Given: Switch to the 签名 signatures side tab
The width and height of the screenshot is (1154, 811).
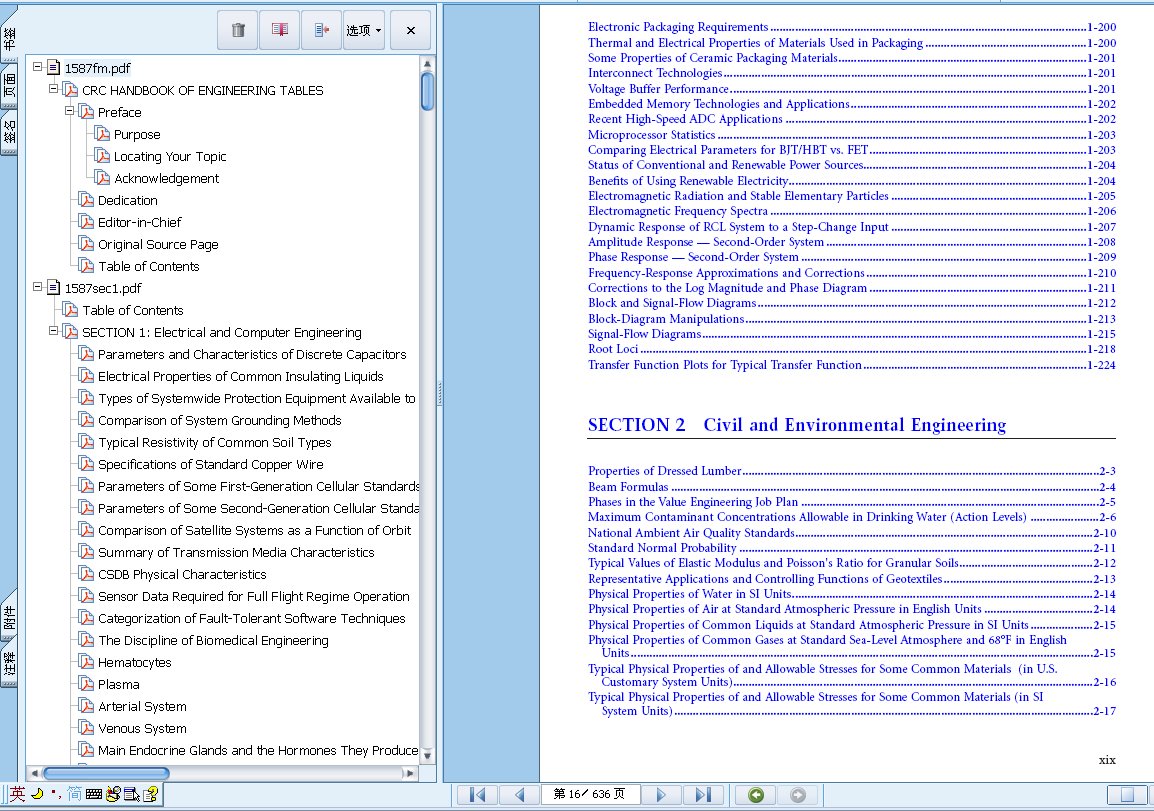Looking at the screenshot, I should pyautogui.click(x=9, y=132).
